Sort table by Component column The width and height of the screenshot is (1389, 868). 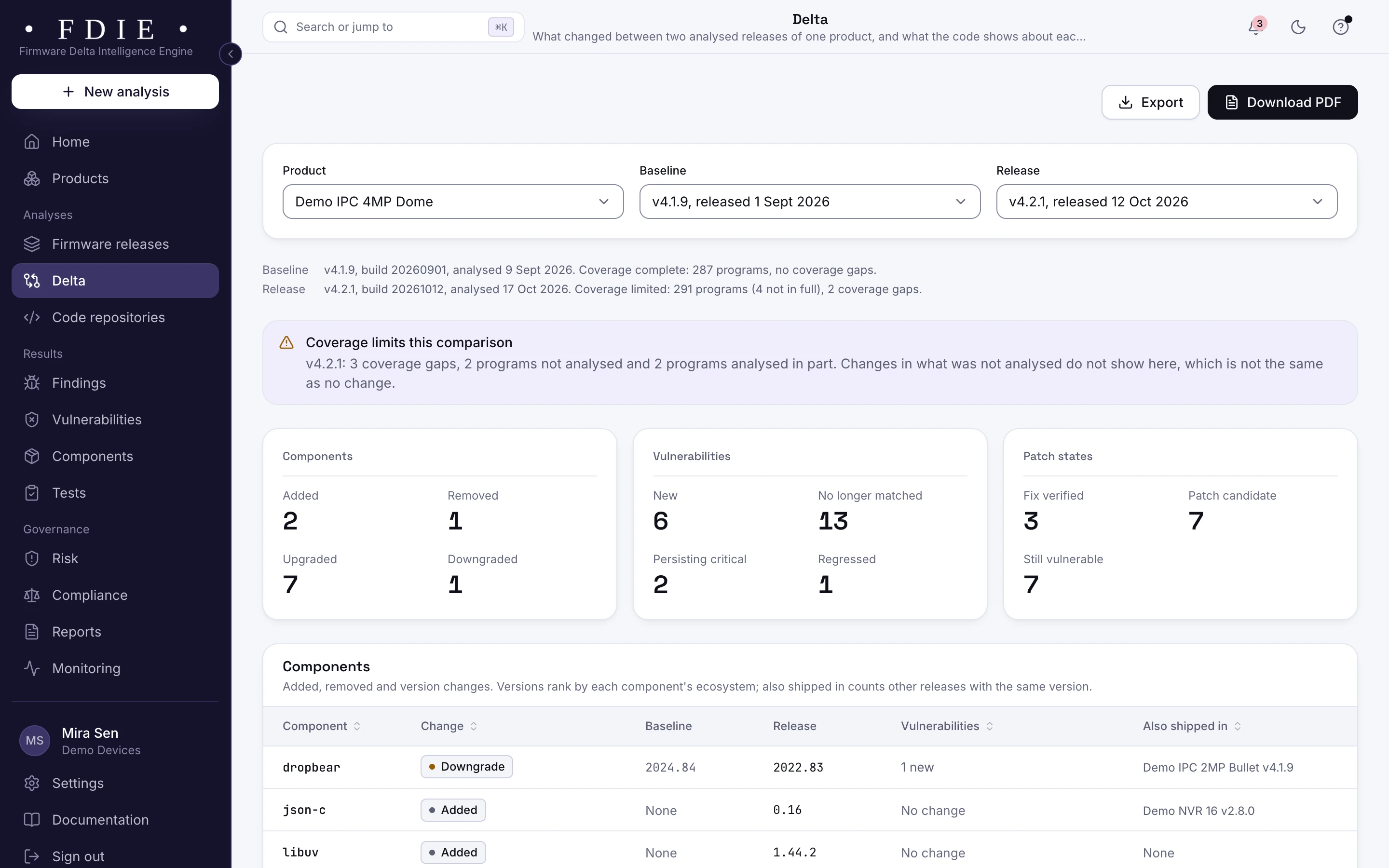pyautogui.click(x=321, y=726)
